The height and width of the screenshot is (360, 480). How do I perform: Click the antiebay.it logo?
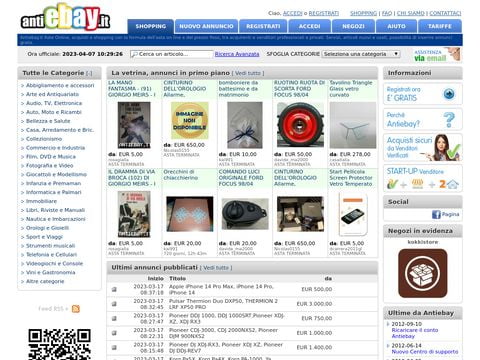[65, 17]
